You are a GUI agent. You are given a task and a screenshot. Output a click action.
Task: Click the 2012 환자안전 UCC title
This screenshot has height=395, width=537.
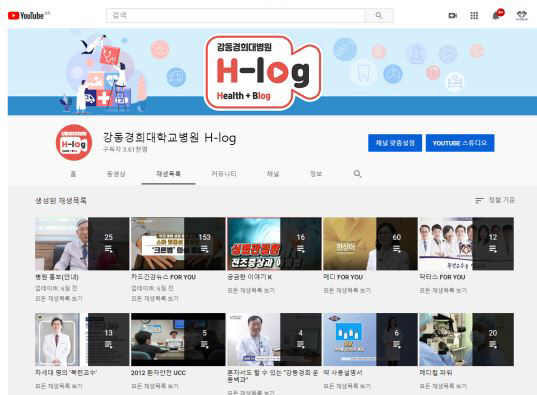click(158, 372)
